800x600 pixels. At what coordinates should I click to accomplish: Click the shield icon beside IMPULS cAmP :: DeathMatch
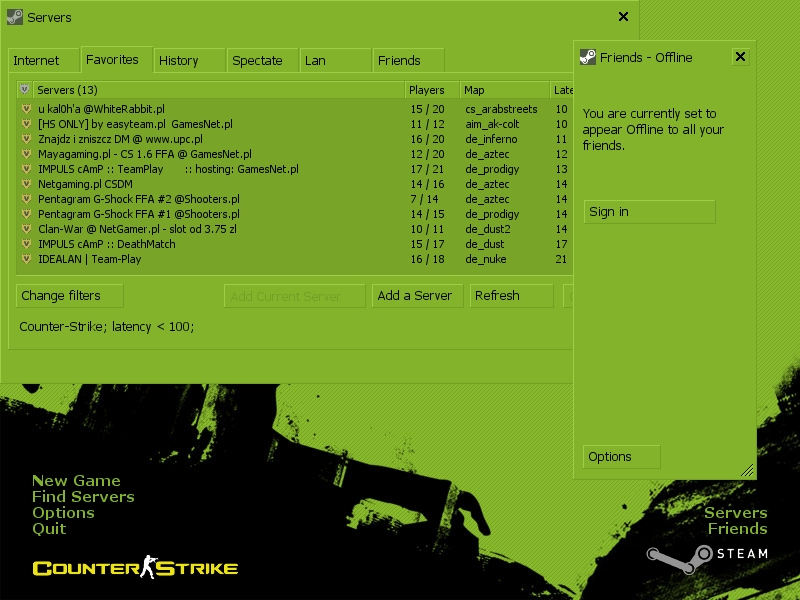point(26,244)
